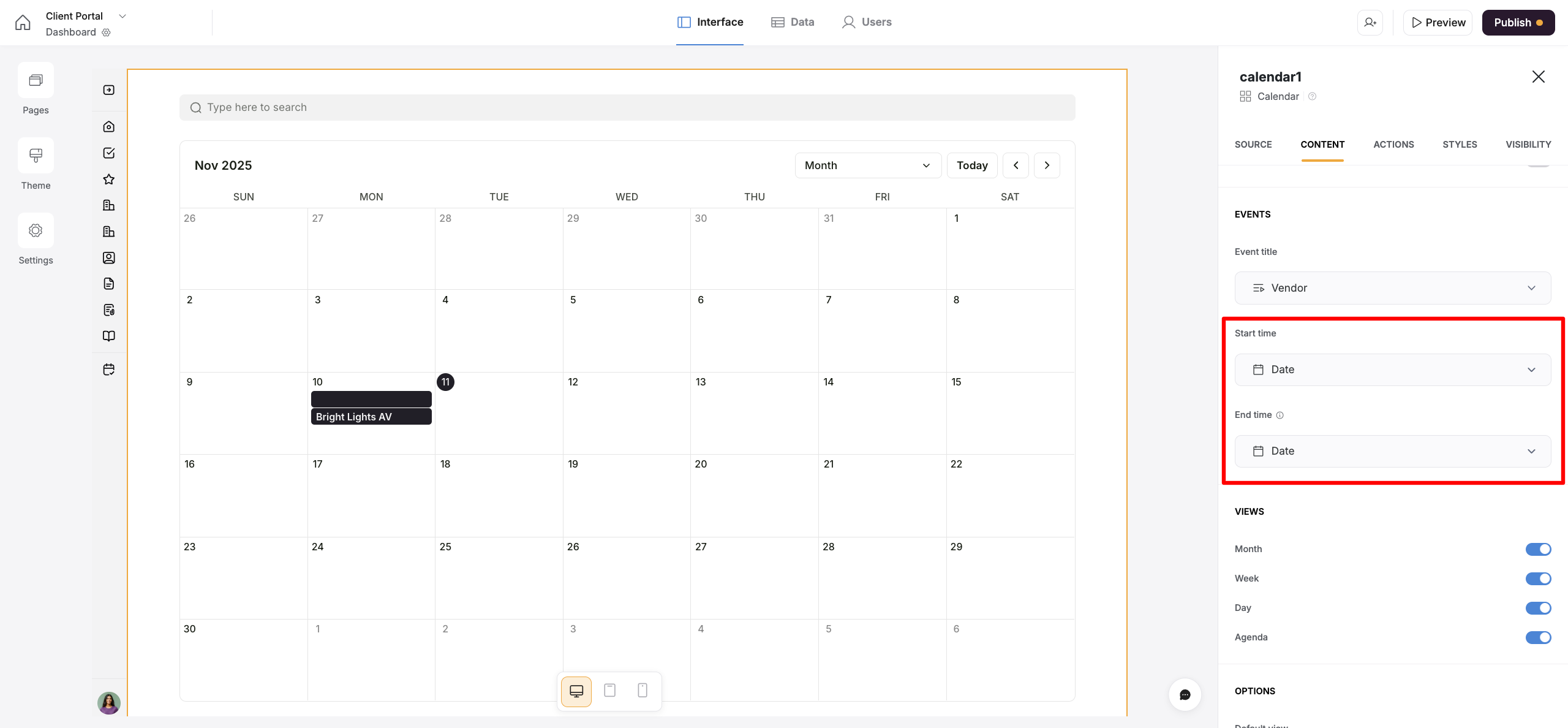Click the calendar search field
This screenshot has height=728, width=1568.
627,107
